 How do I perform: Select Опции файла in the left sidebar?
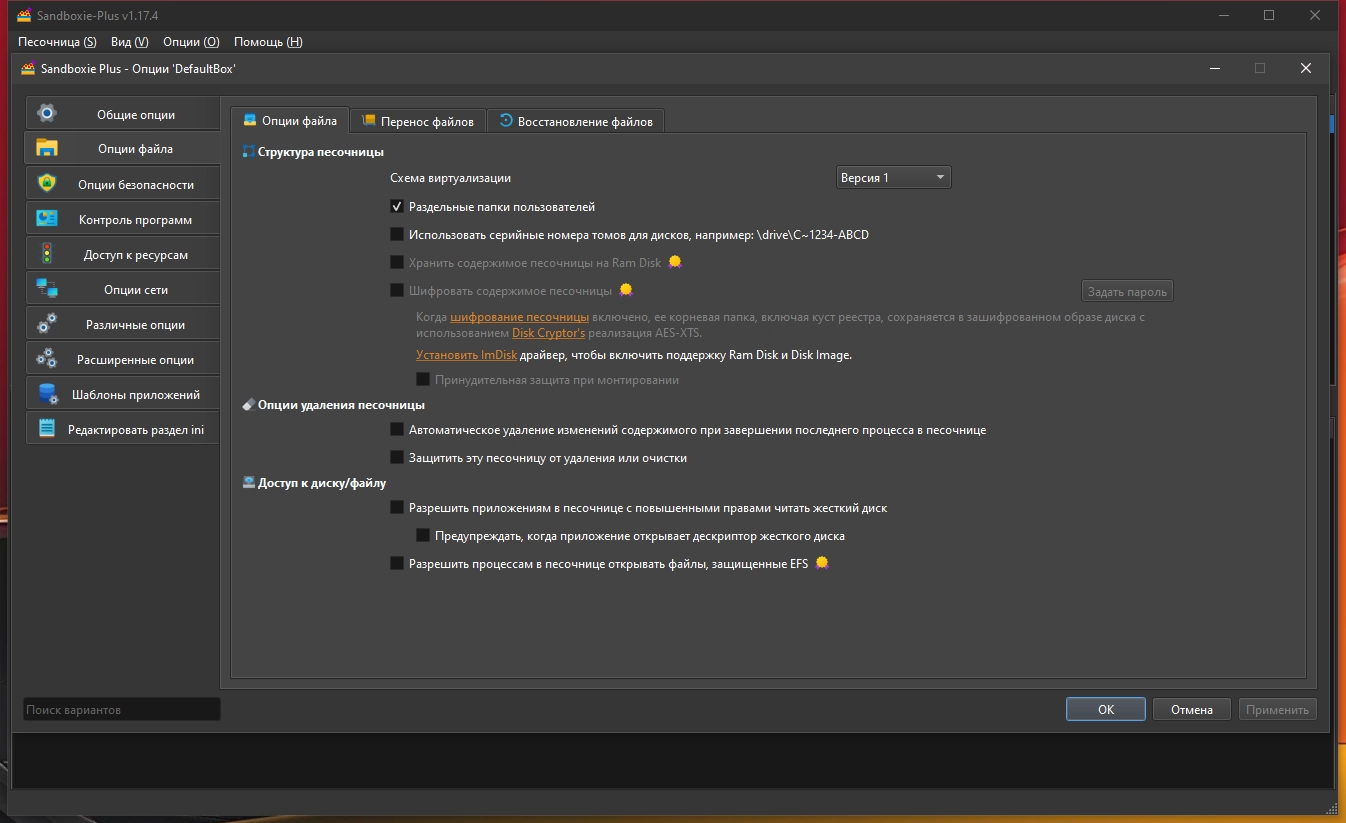pos(122,149)
